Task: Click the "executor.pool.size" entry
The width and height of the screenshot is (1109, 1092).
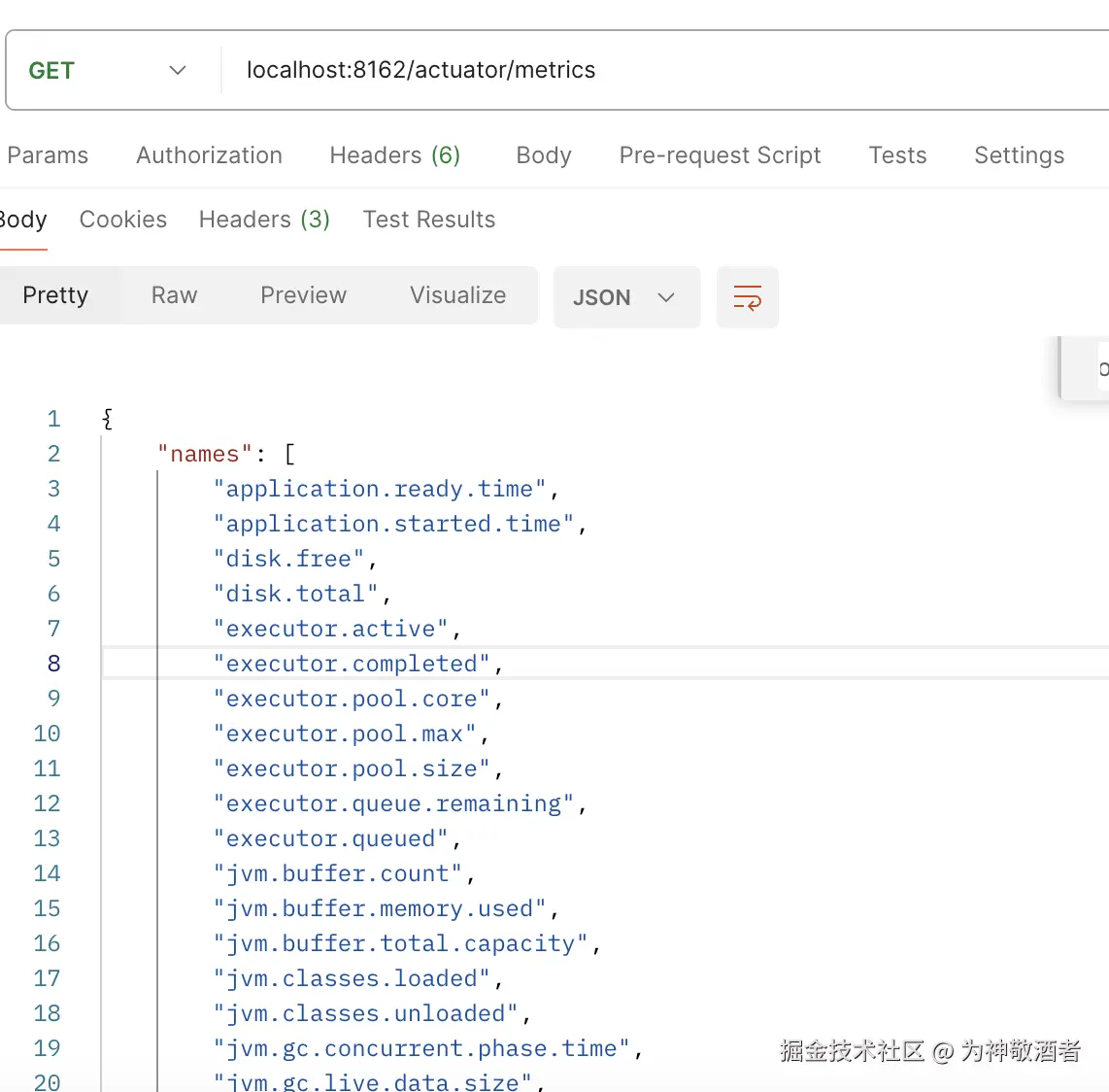Action: pyautogui.click(x=352, y=768)
